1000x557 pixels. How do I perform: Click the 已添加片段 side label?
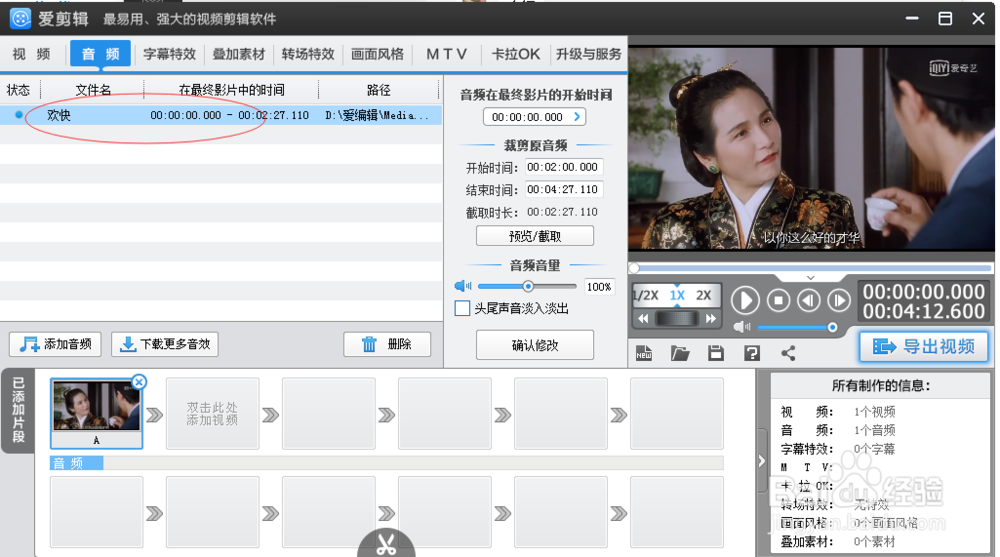click(18, 410)
